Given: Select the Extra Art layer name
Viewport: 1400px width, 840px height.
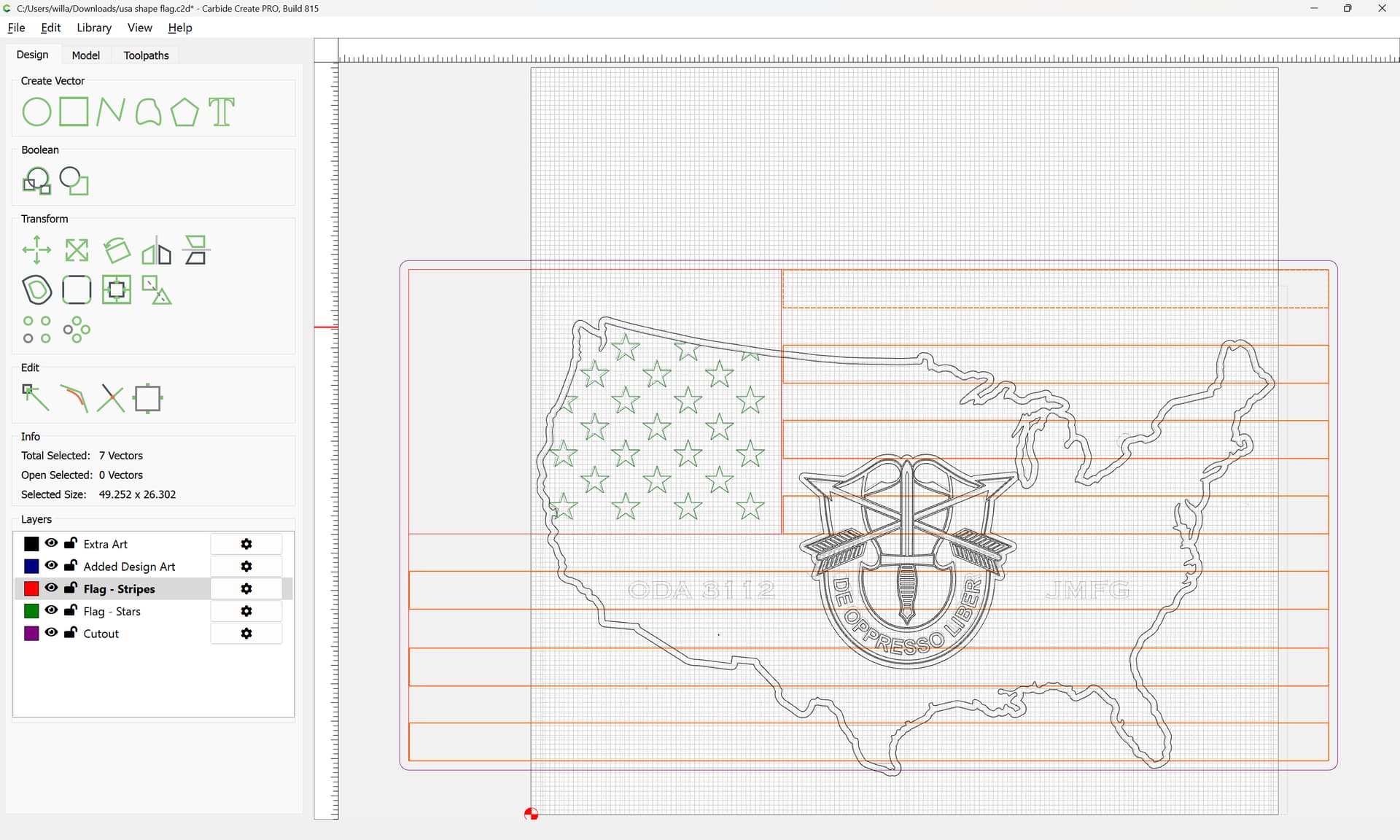Looking at the screenshot, I should click(105, 544).
